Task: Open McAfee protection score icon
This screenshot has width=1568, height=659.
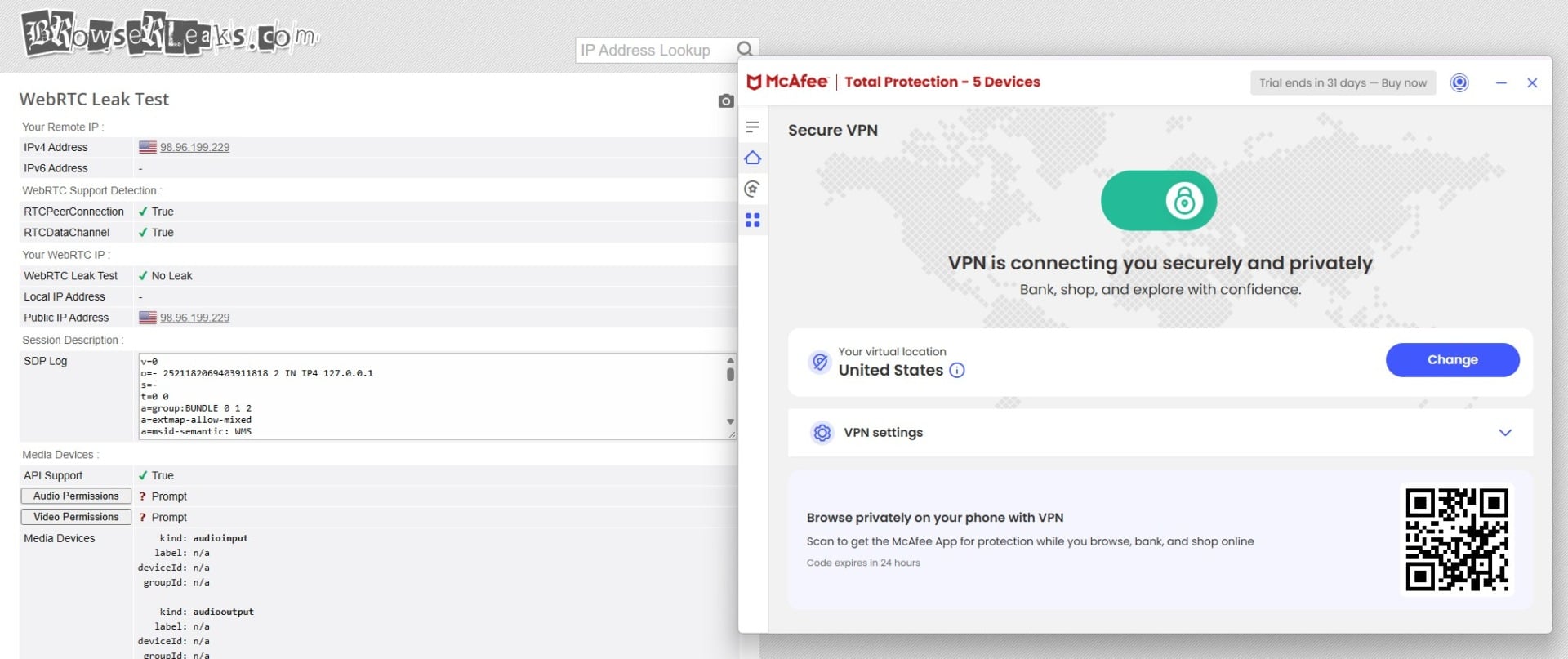Action: point(752,189)
